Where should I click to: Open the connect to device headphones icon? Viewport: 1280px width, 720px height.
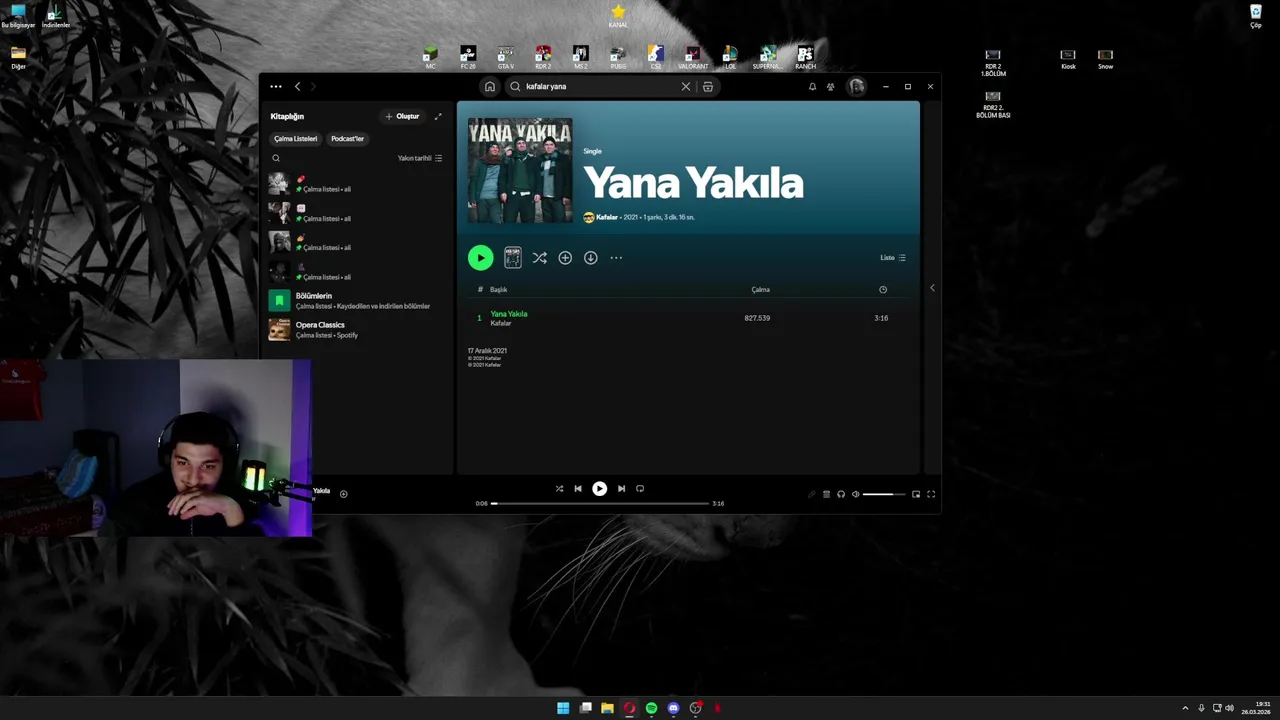[x=841, y=494]
